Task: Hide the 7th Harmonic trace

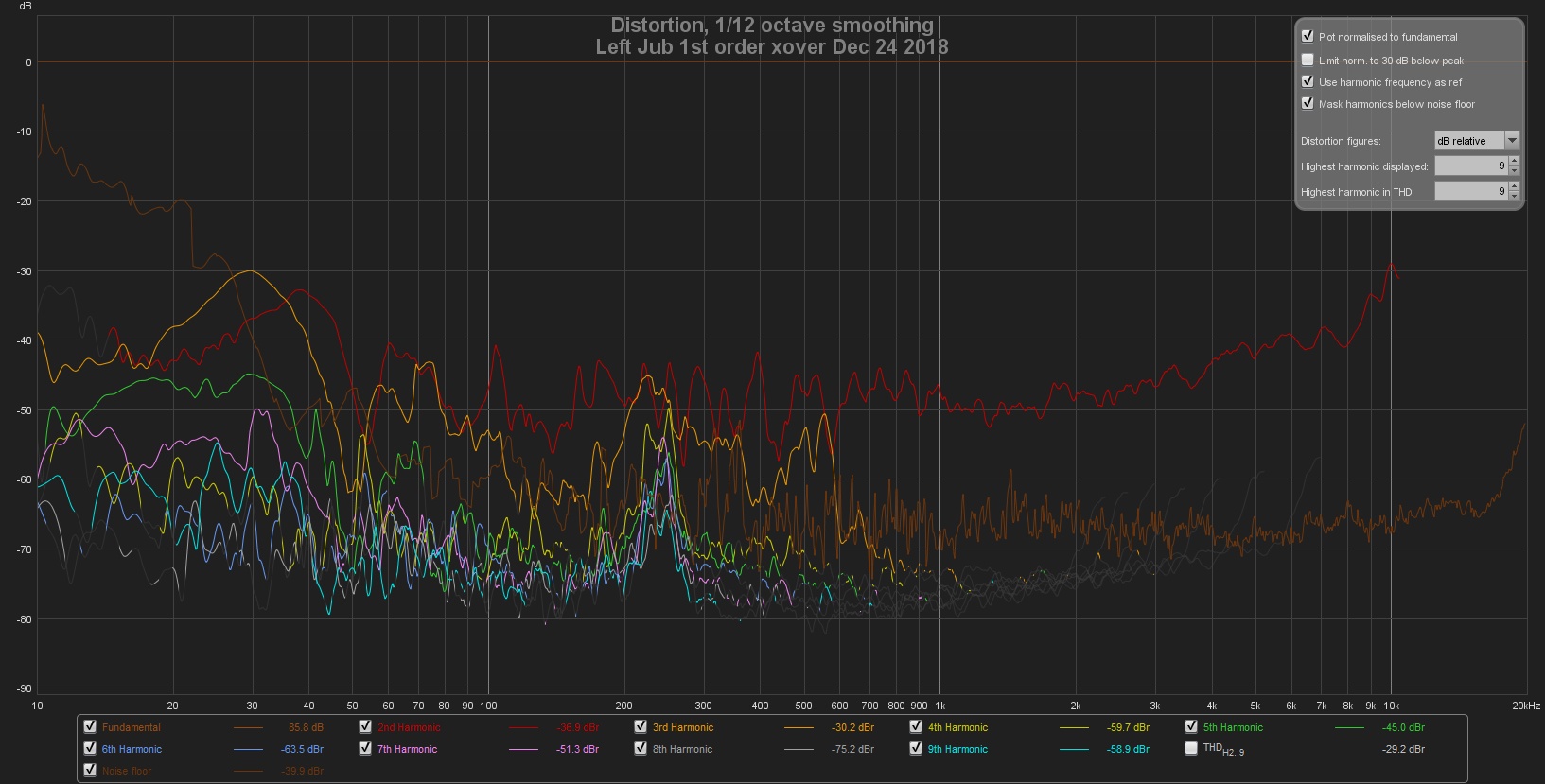Action: pos(365,748)
